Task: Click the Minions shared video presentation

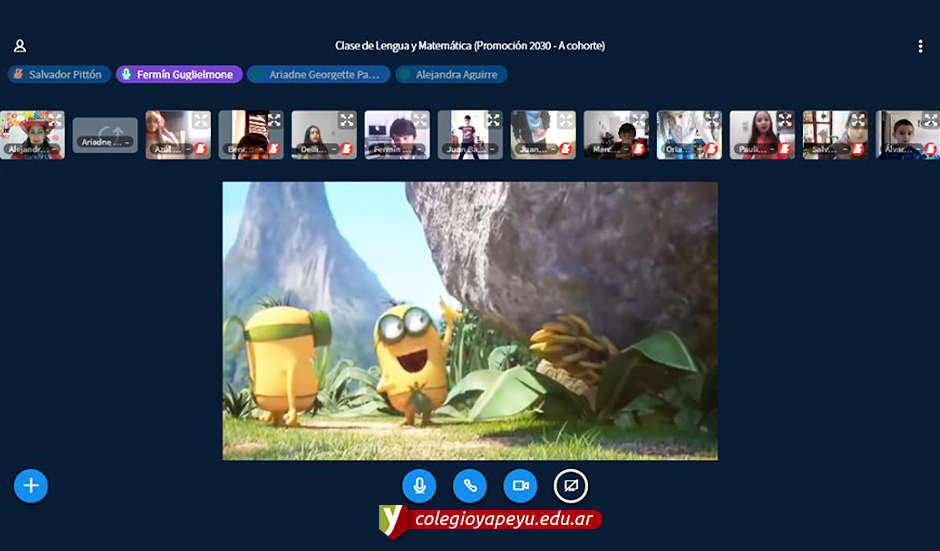Action: 470,320
